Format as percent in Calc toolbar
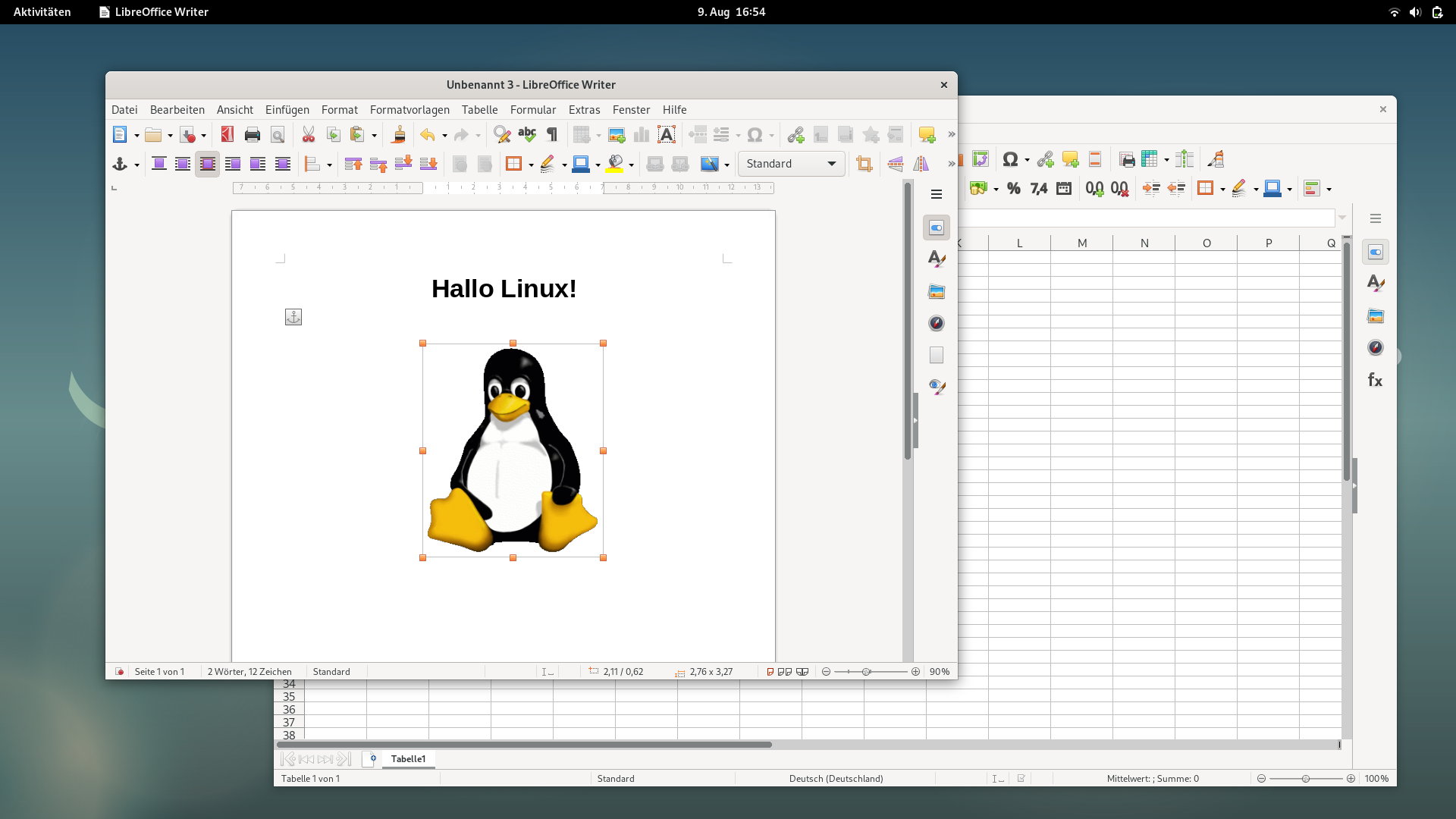The width and height of the screenshot is (1456, 819). [1014, 189]
